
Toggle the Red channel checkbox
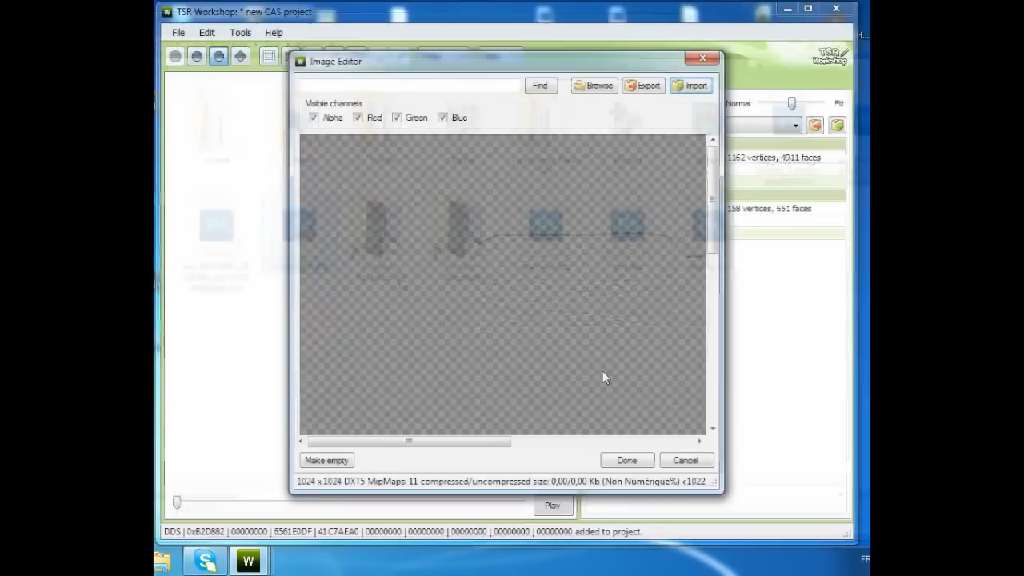point(358,118)
